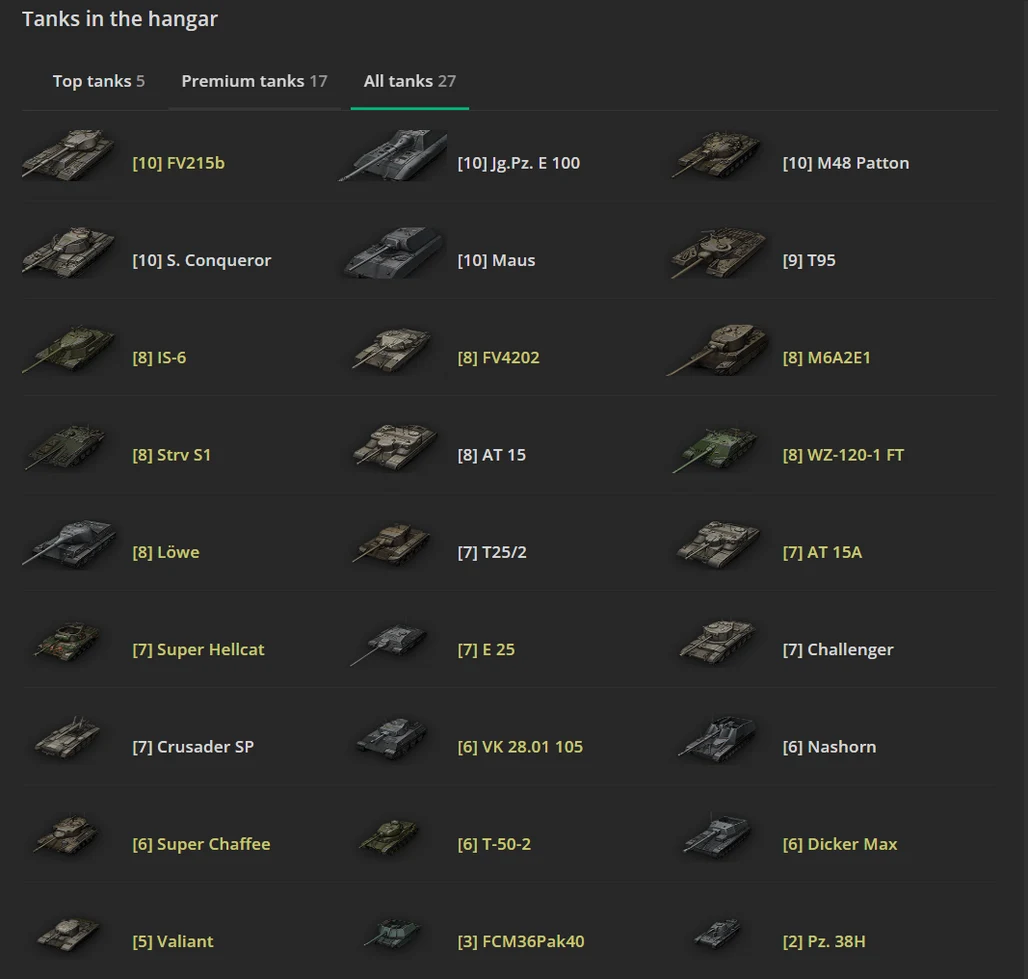Click the WZ-120-1 FT tank image
Image resolution: width=1028 pixels, height=979 pixels.
[715, 449]
